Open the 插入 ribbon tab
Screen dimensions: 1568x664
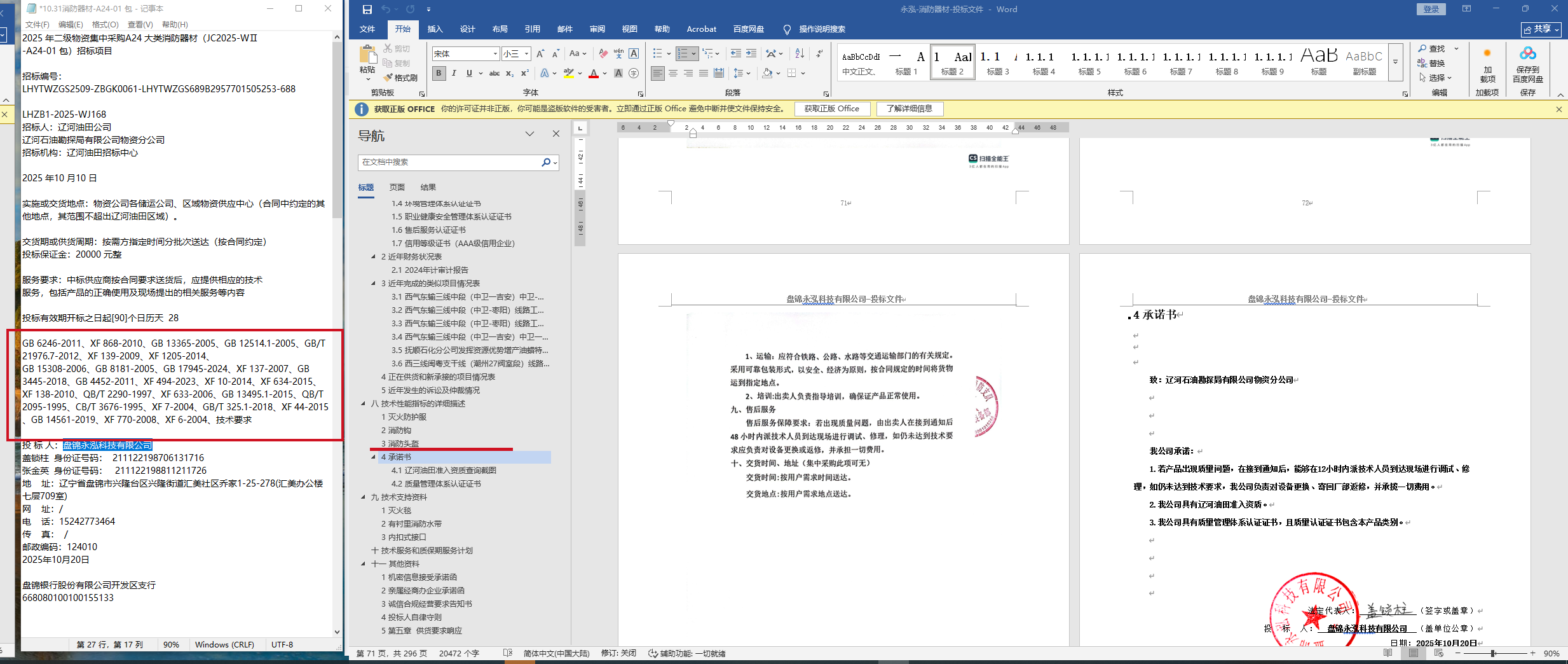[435, 29]
